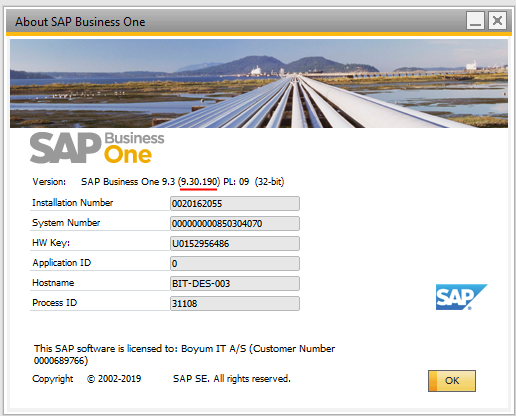
Task: Click 'SAP SE. All rights reserved.' text
Action: coord(232,379)
